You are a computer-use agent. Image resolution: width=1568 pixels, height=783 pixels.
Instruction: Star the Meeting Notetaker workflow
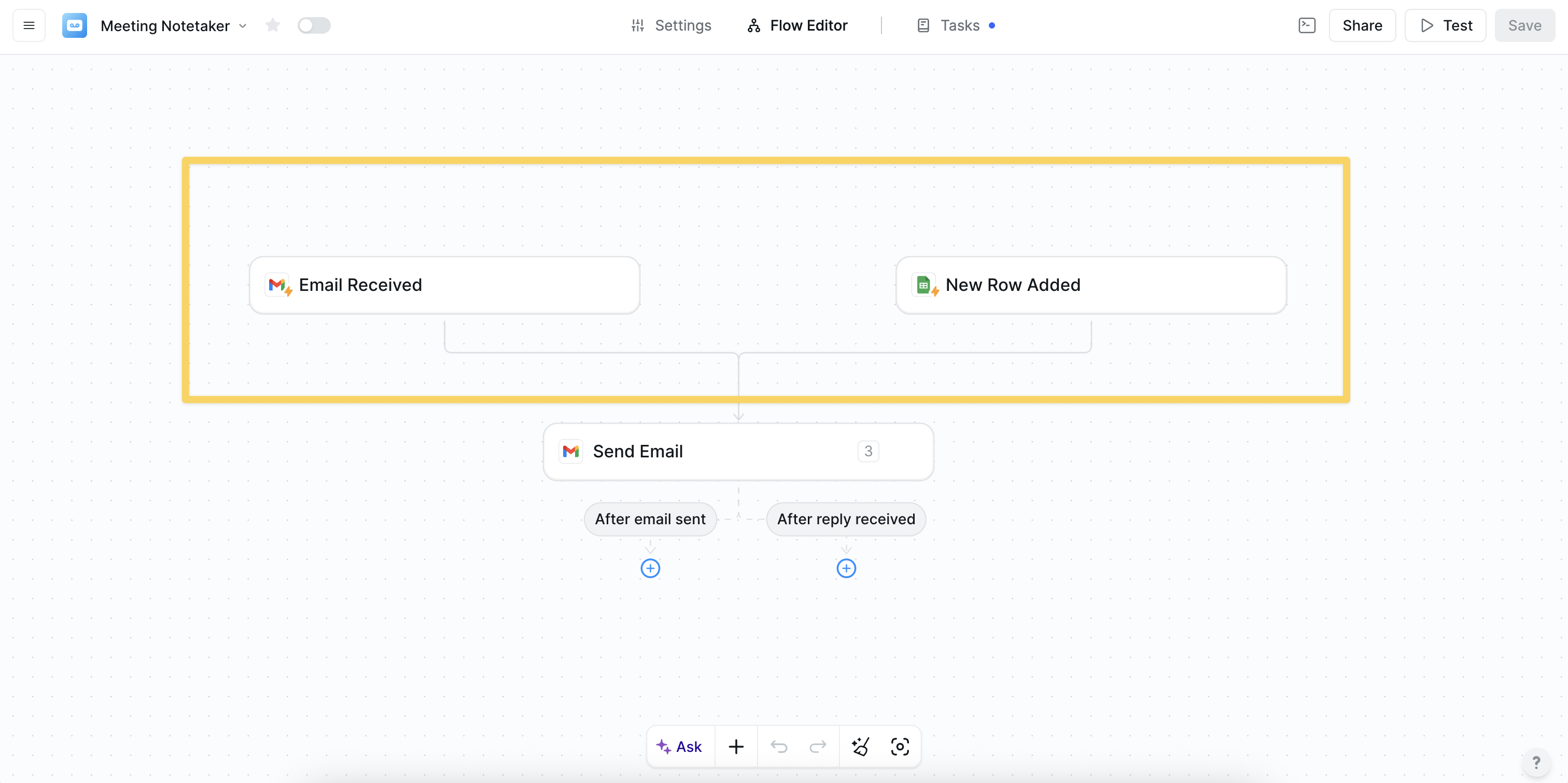(273, 25)
